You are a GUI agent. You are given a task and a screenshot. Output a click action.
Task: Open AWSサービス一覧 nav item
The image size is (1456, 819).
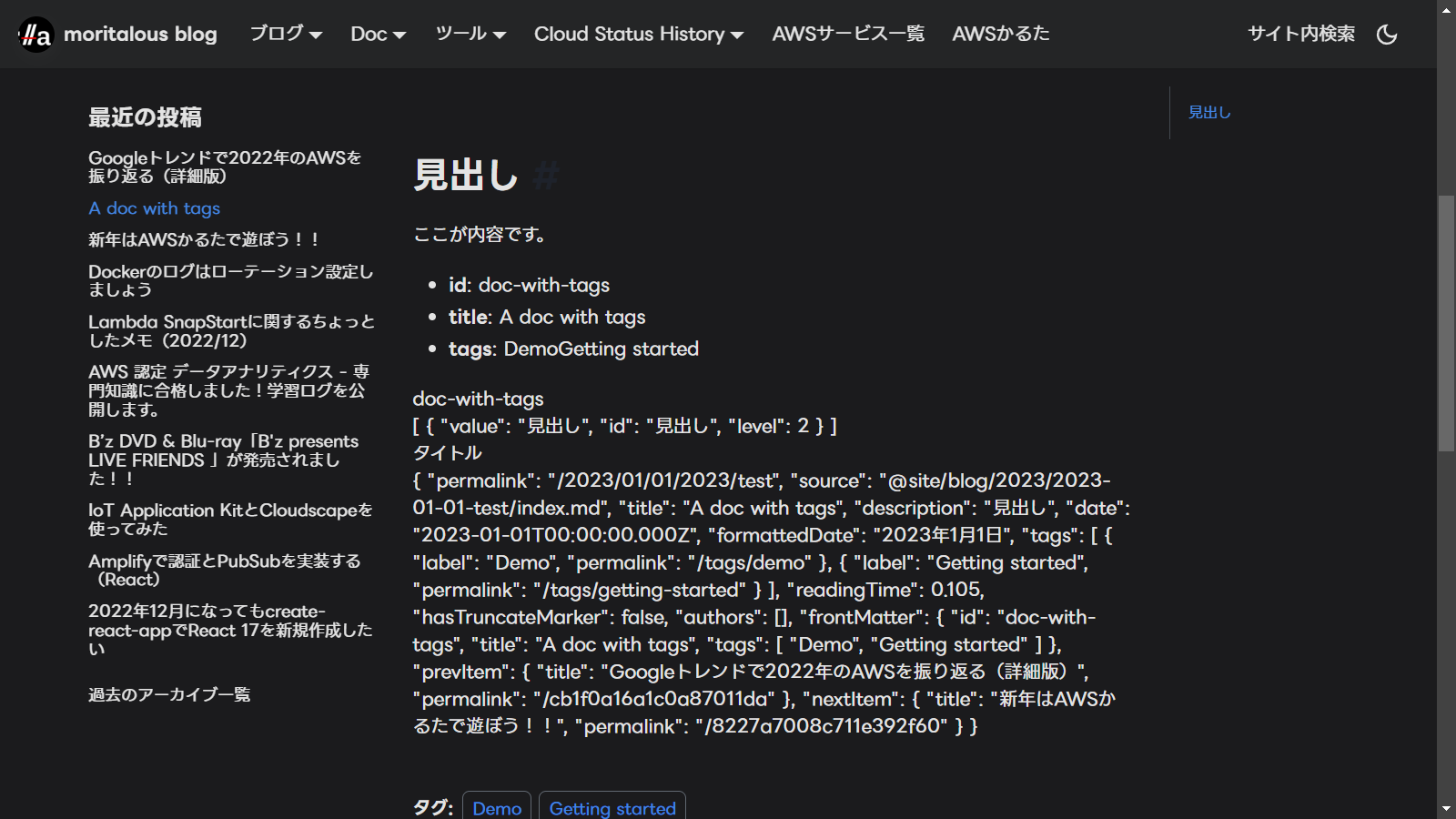coord(847,34)
